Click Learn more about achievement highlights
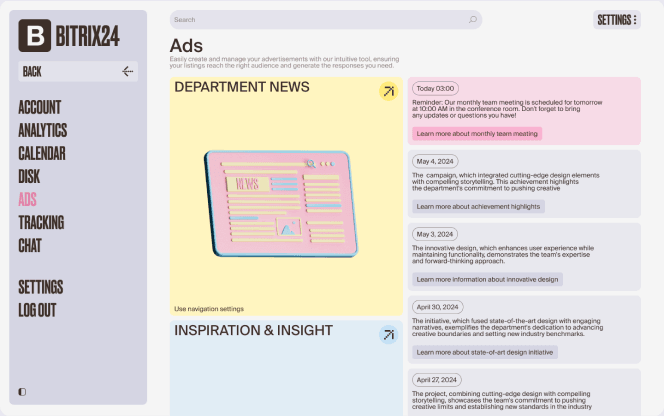The image size is (664, 416). tap(479, 206)
